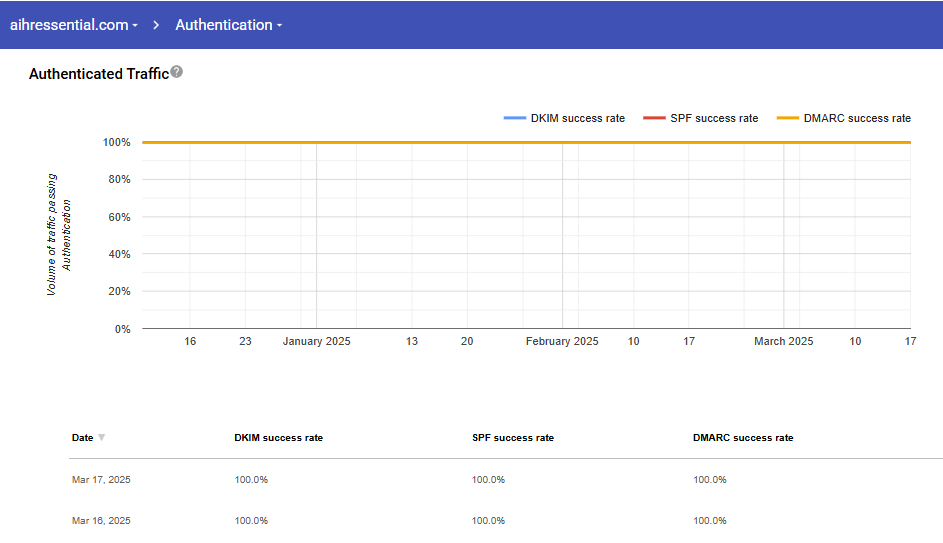
Task: Click the sort arrow next to Date
Action: (x=102, y=438)
